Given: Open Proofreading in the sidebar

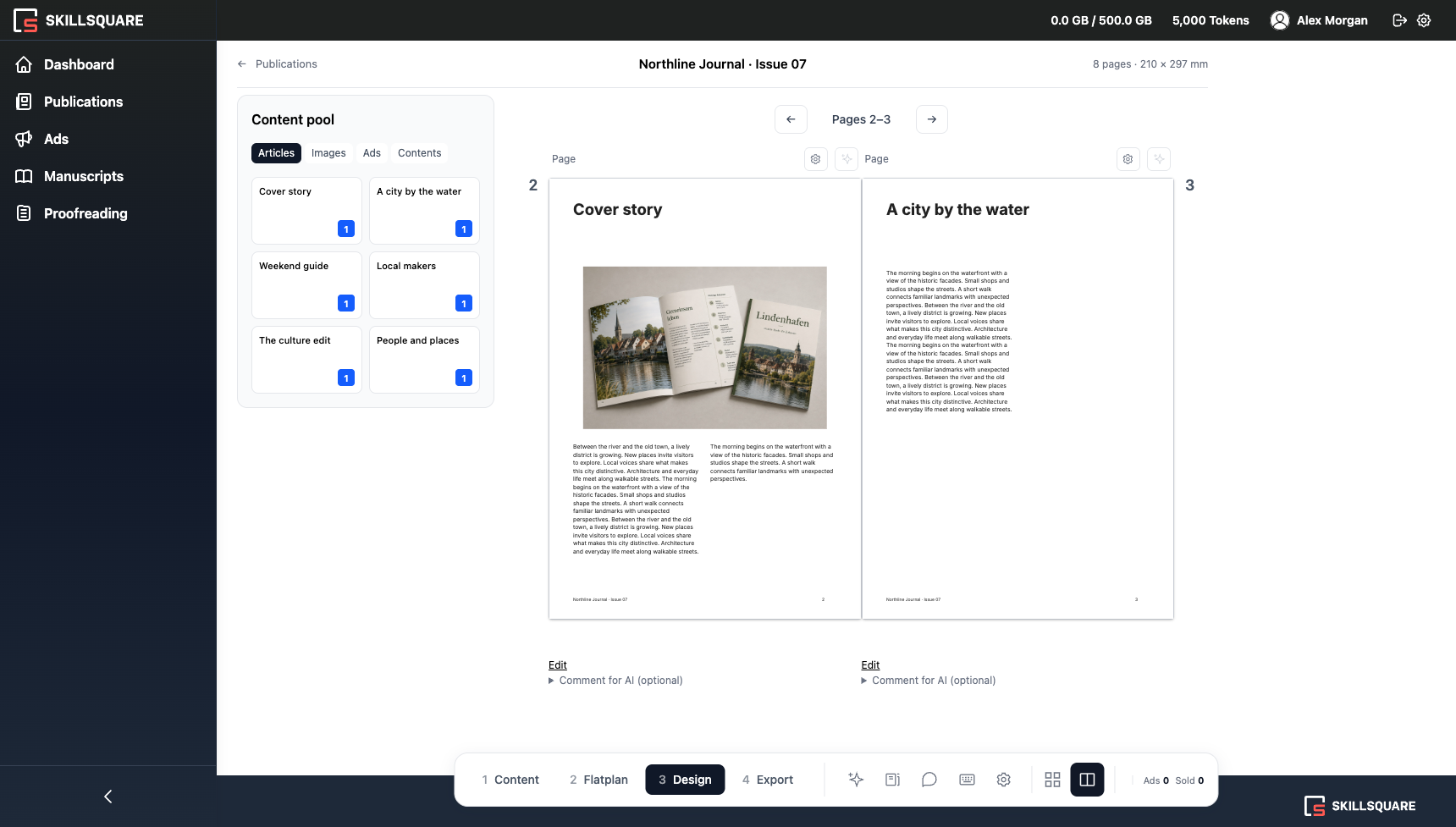Looking at the screenshot, I should point(85,213).
